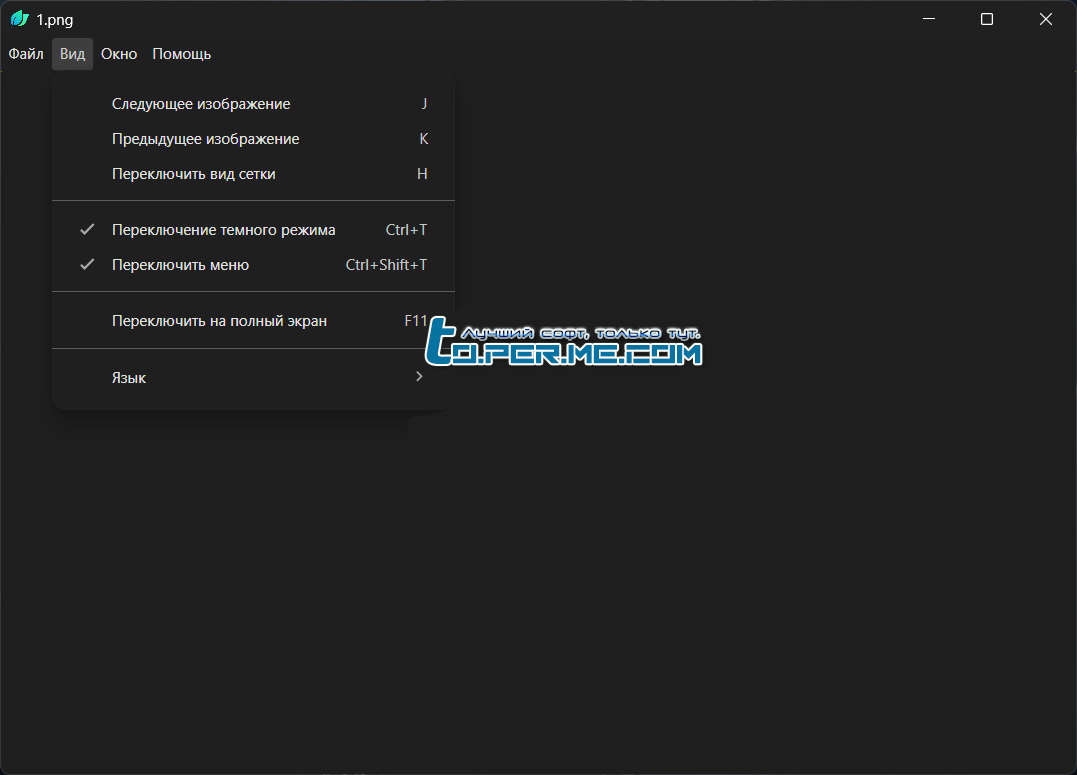Select Переключить вид сетки

pos(253,174)
